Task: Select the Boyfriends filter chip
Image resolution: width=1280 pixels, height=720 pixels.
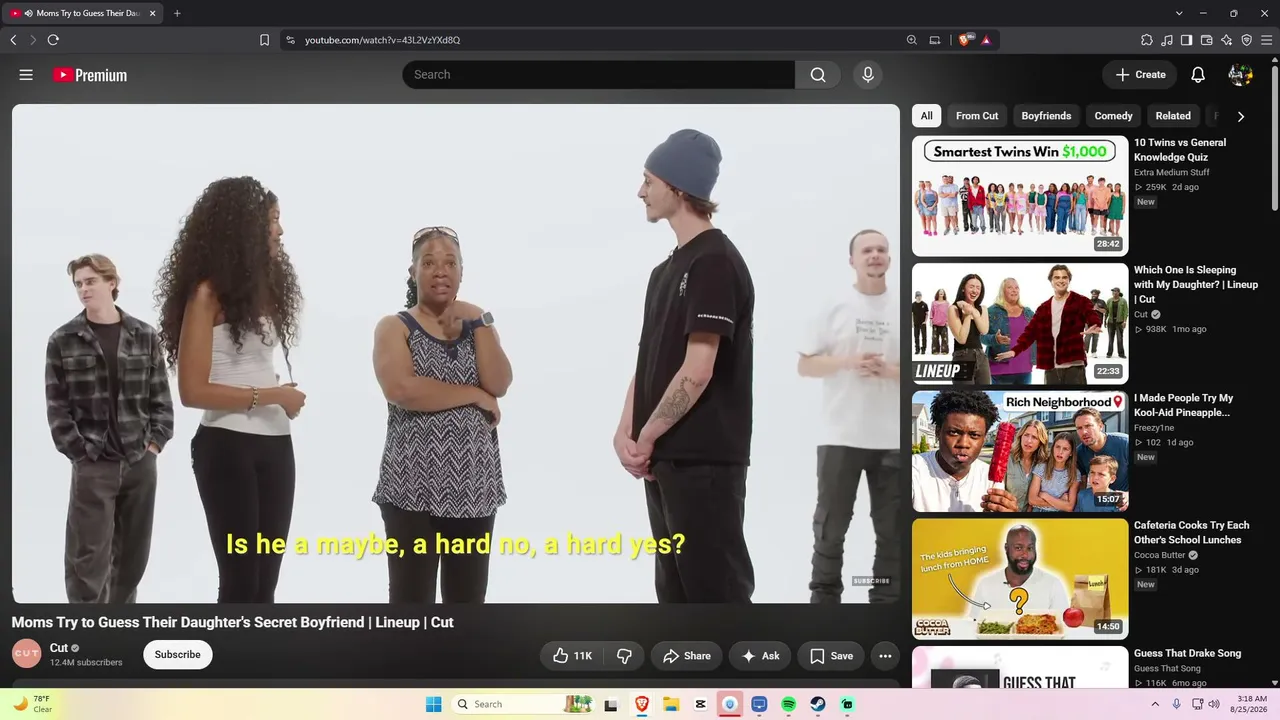Action: pos(1046,116)
